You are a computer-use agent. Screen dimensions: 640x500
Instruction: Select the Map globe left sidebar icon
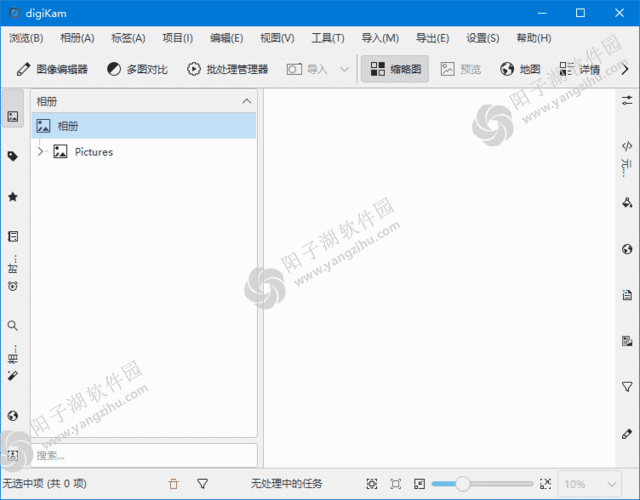pyautogui.click(x=13, y=416)
